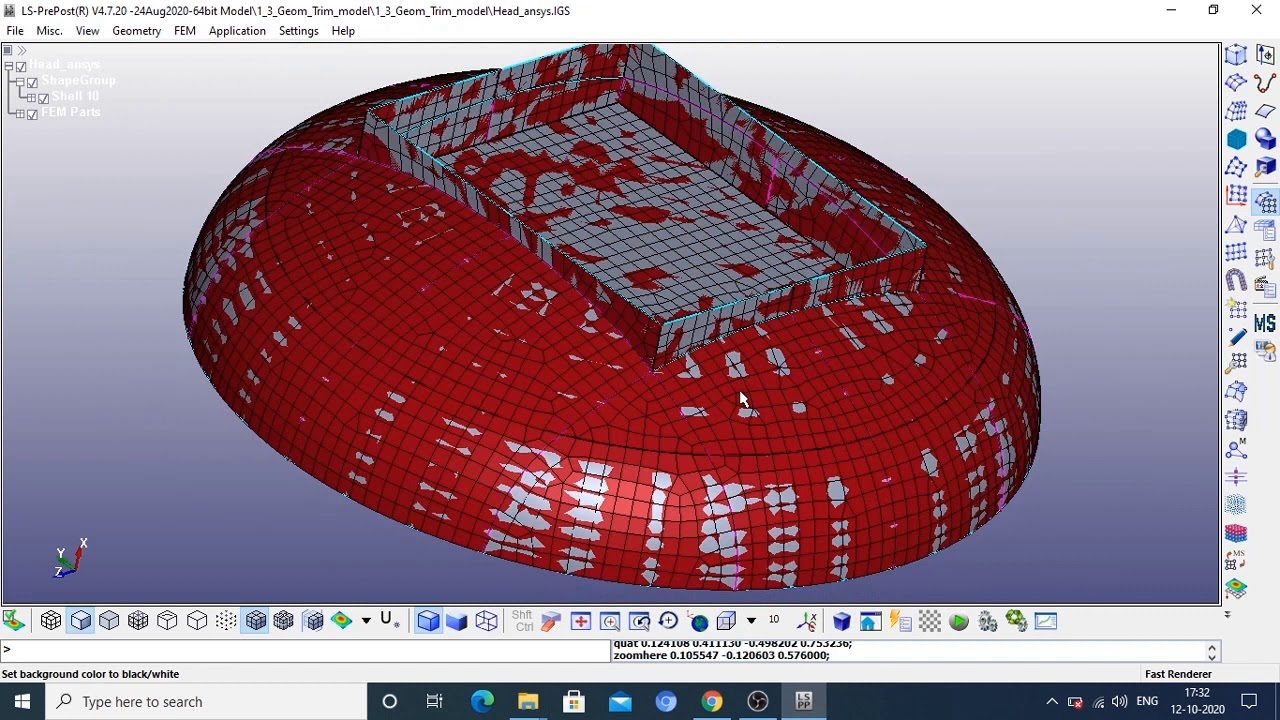Select the highlighted shaded cube display icon
The height and width of the screenshot is (720, 1280).
(80, 621)
